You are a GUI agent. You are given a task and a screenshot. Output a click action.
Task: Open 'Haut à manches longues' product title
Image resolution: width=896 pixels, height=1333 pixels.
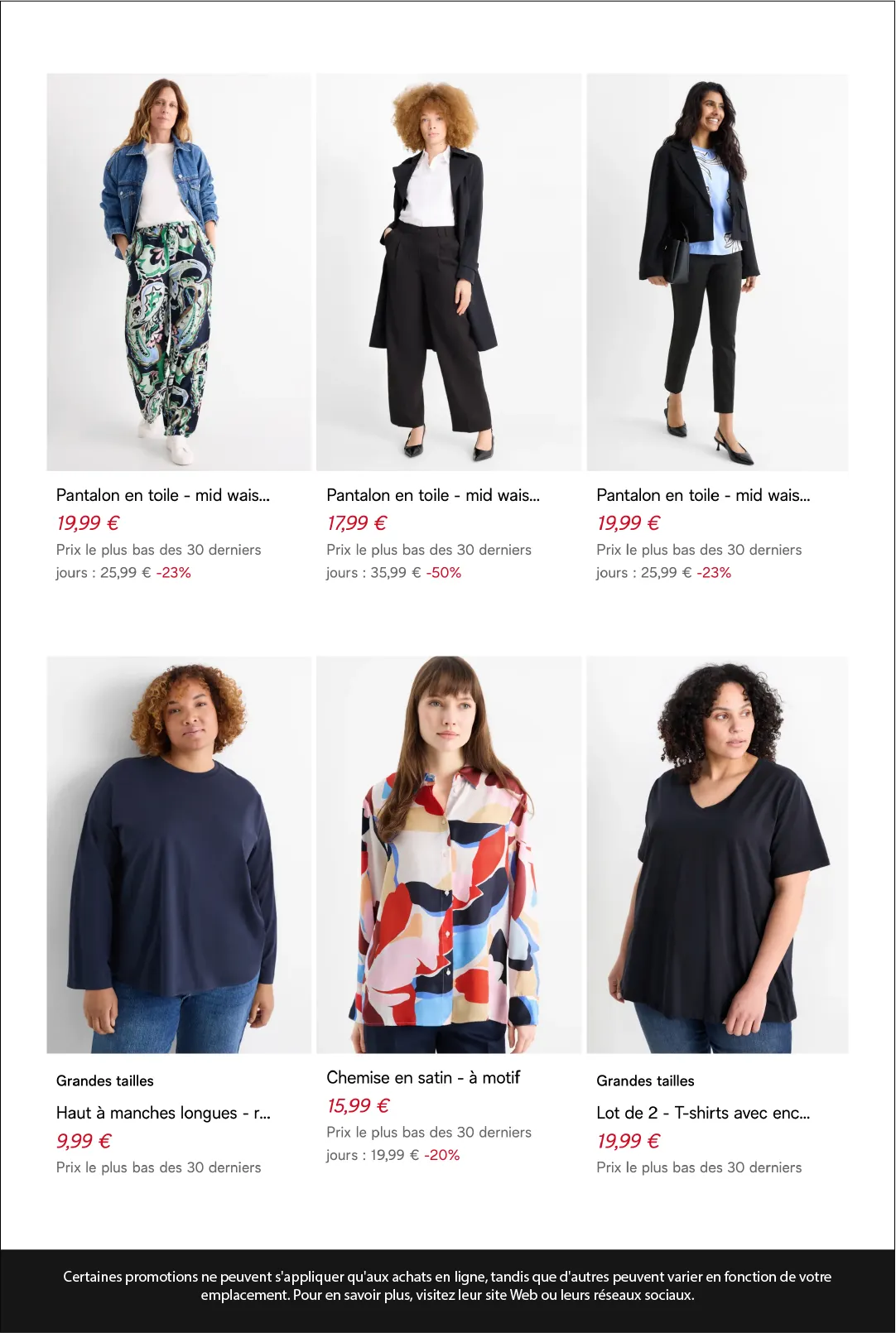click(x=163, y=1113)
